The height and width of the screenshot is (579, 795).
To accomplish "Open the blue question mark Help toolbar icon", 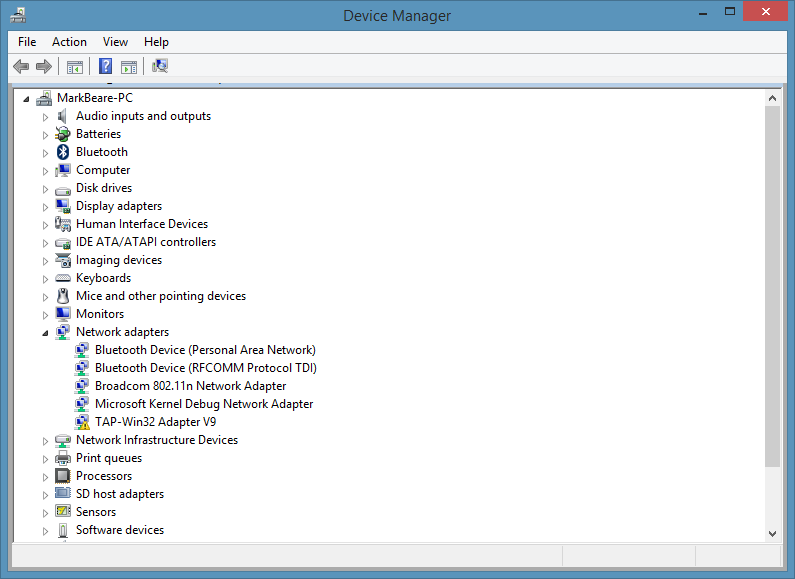I will (105, 66).
